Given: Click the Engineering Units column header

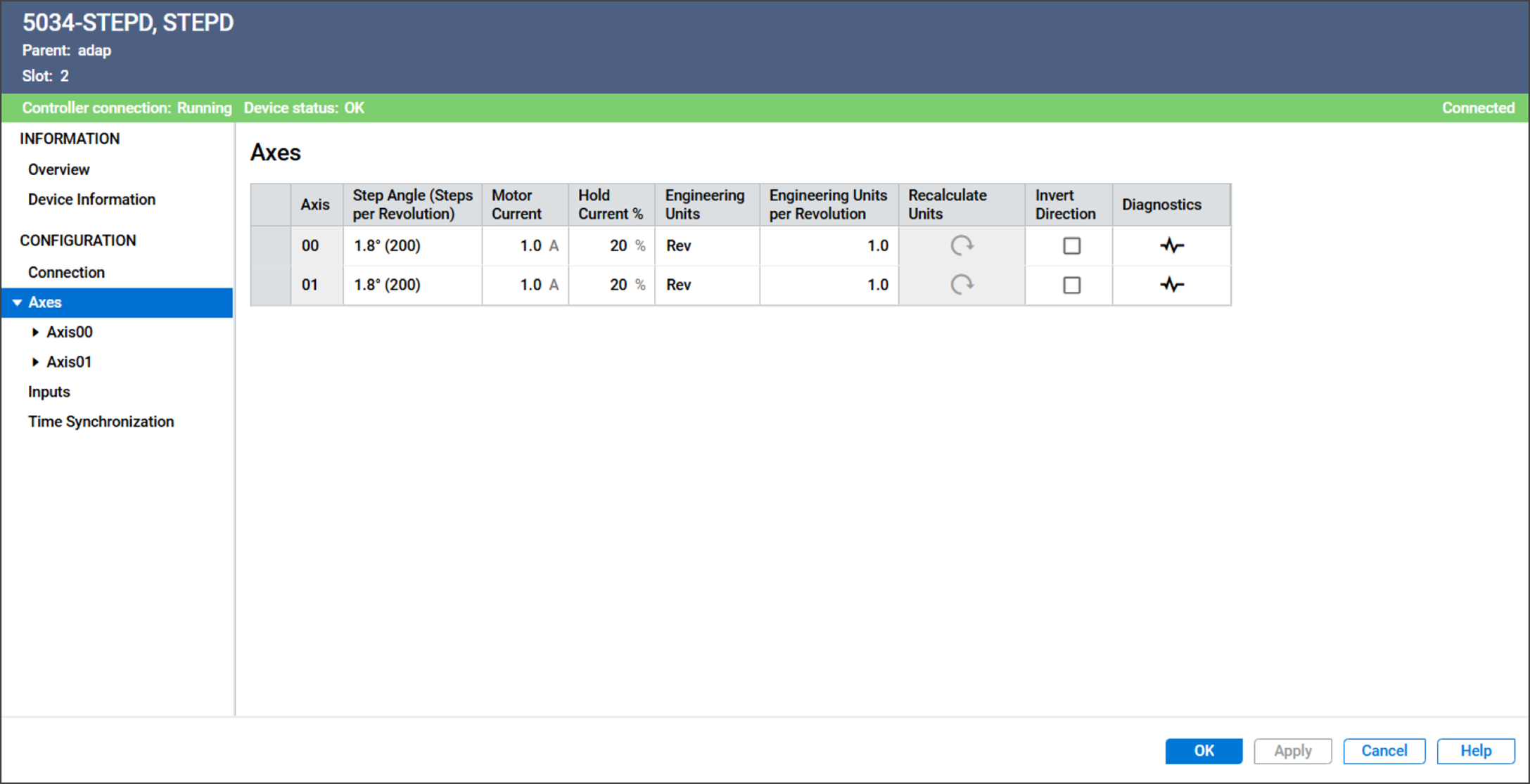Looking at the screenshot, I should [707, 205].
